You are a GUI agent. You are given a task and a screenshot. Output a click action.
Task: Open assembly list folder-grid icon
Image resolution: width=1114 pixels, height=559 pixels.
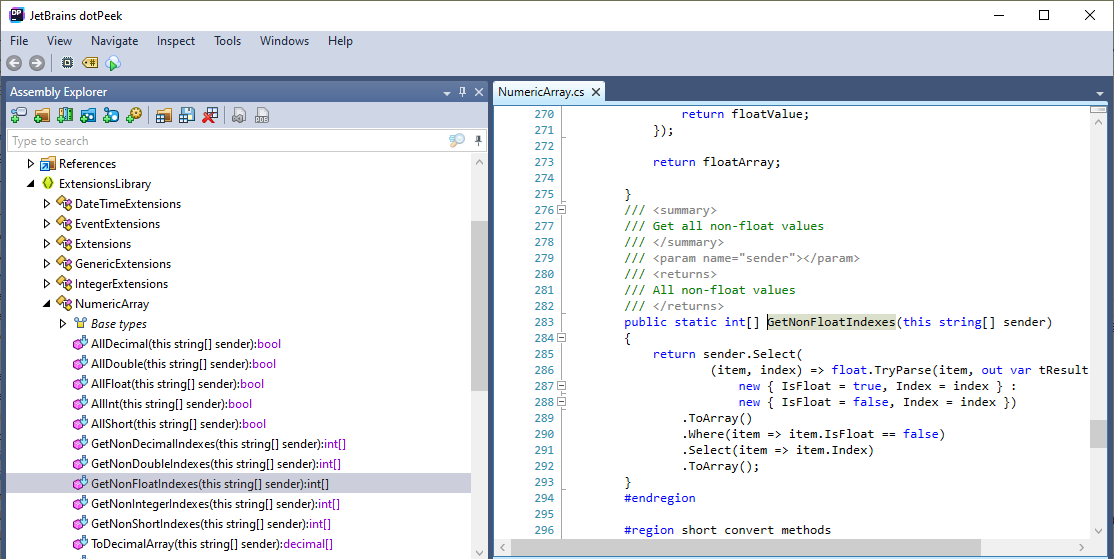pos(164,116)
